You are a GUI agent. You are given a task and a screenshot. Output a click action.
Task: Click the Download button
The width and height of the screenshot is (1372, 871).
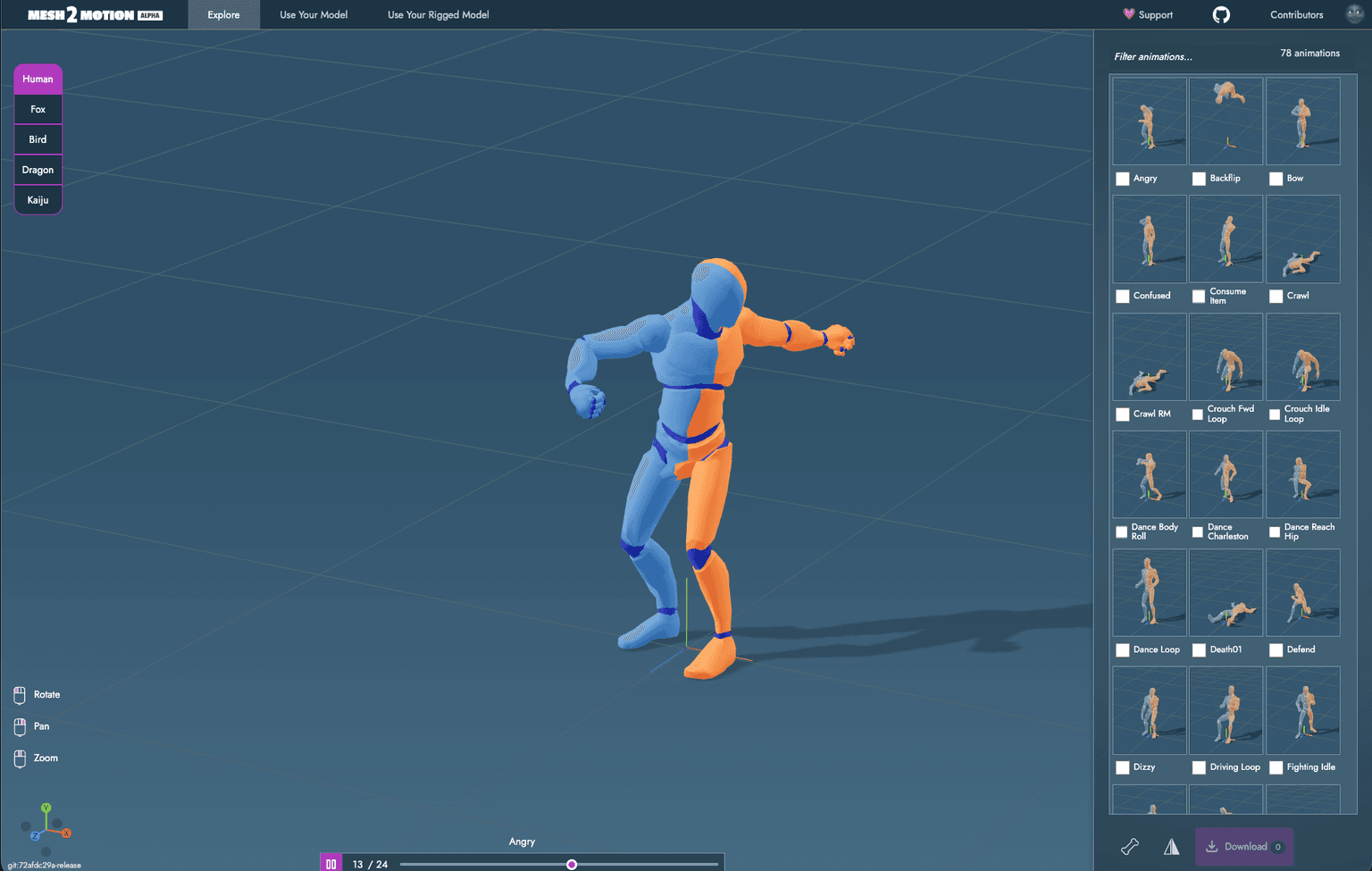[x=1243, y=846]
